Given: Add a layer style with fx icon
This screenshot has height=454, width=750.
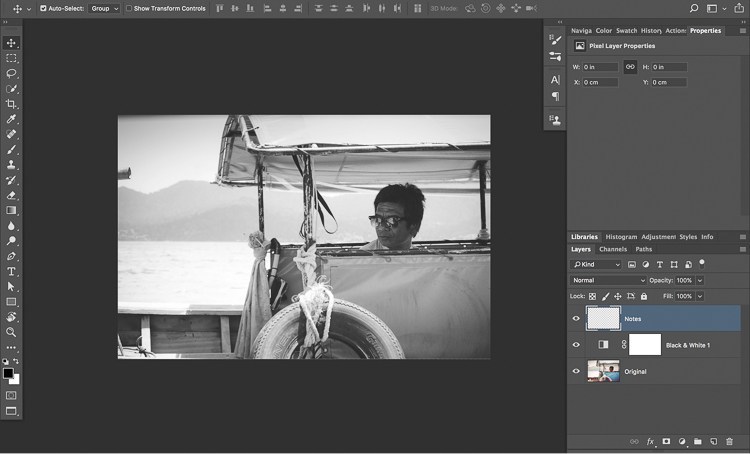Looking at the screenshot, I should (650, 442).
